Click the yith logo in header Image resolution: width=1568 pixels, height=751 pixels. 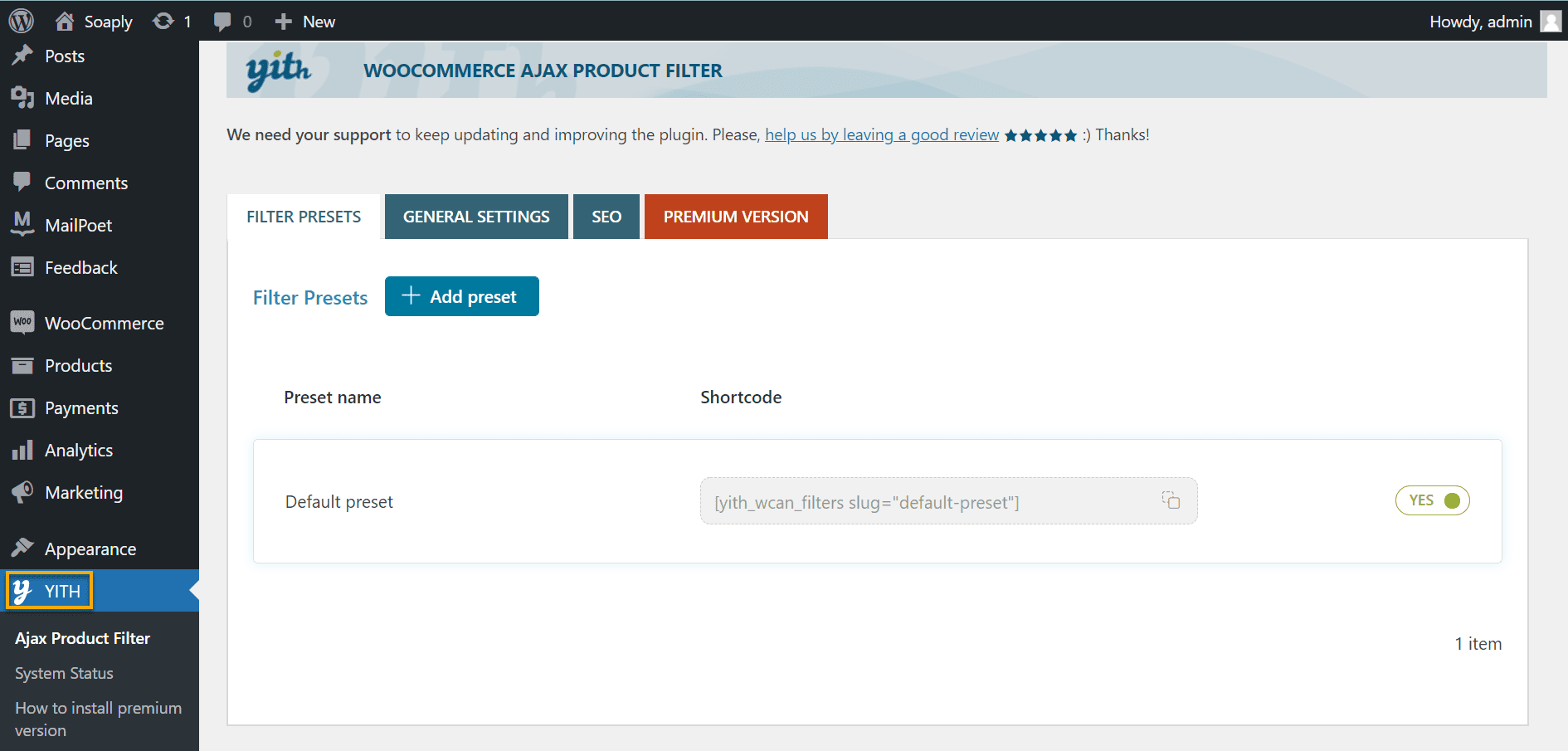click(x=279, y=71)
